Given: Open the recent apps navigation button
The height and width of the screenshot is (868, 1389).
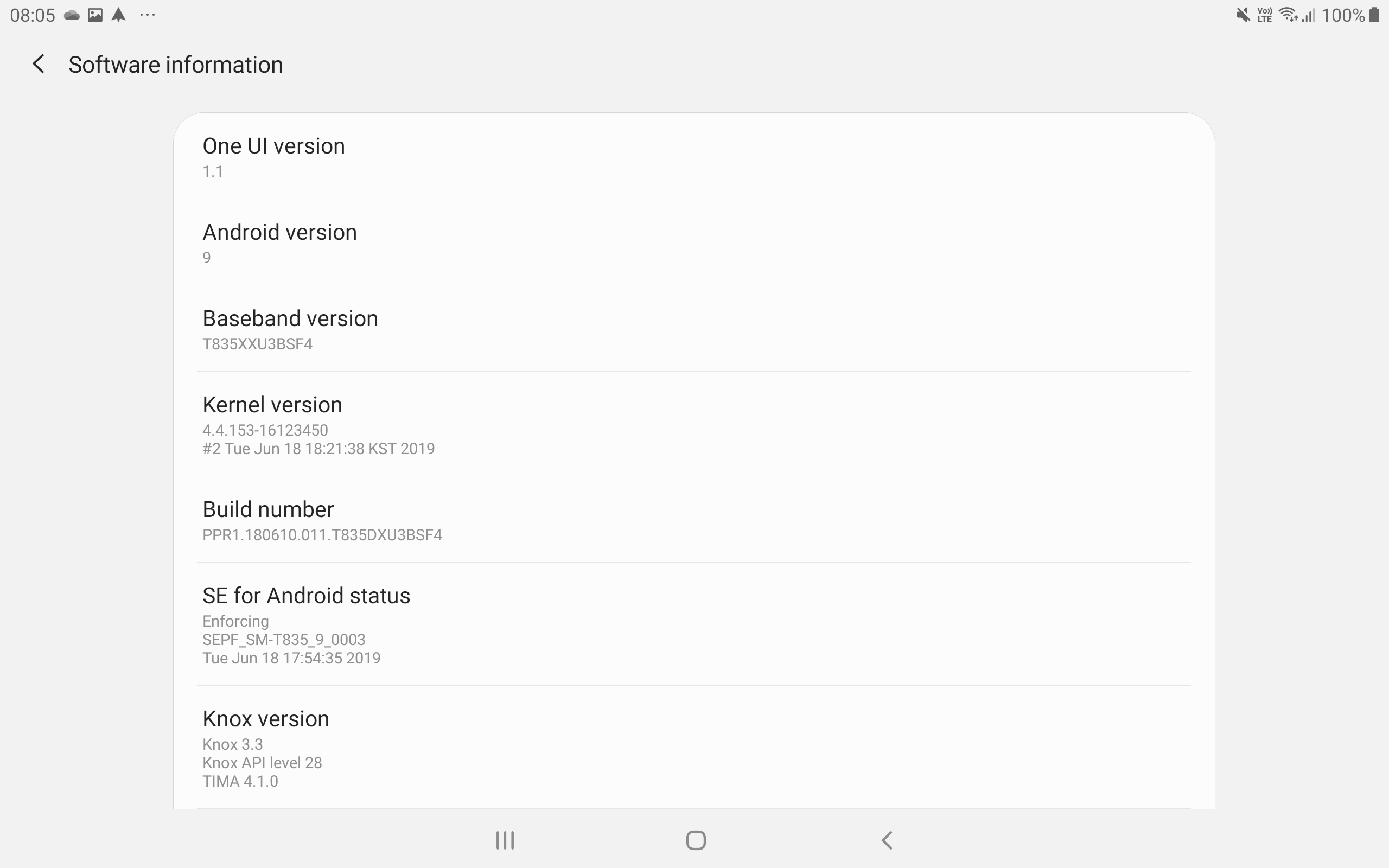Looking at the screenshot, I should pos(505,840).
